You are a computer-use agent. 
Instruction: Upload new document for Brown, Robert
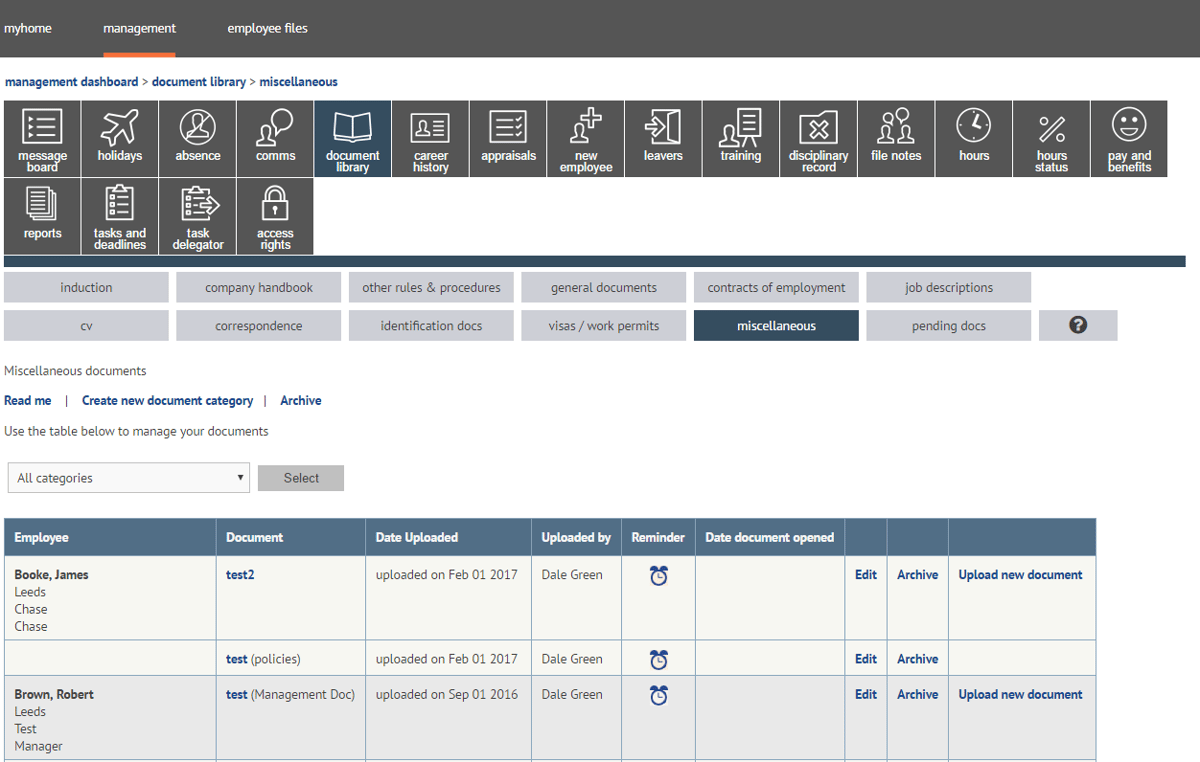[x=1020, y=694]
